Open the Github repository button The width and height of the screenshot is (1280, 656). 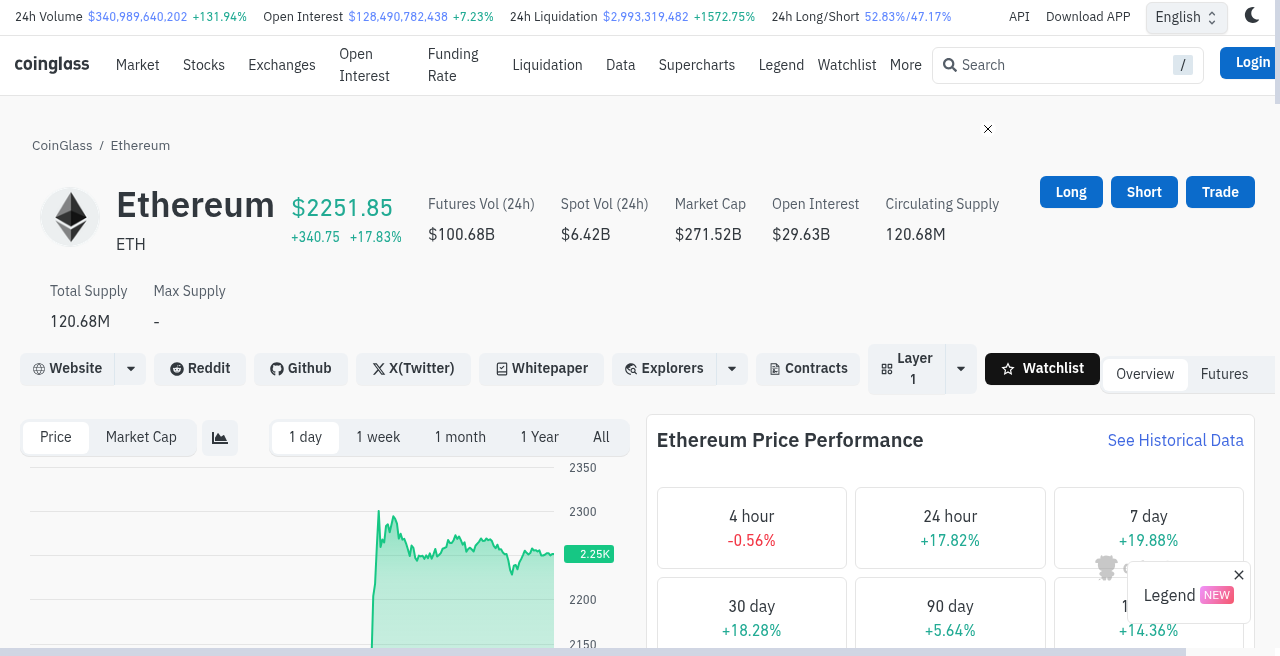click(300, 369)
